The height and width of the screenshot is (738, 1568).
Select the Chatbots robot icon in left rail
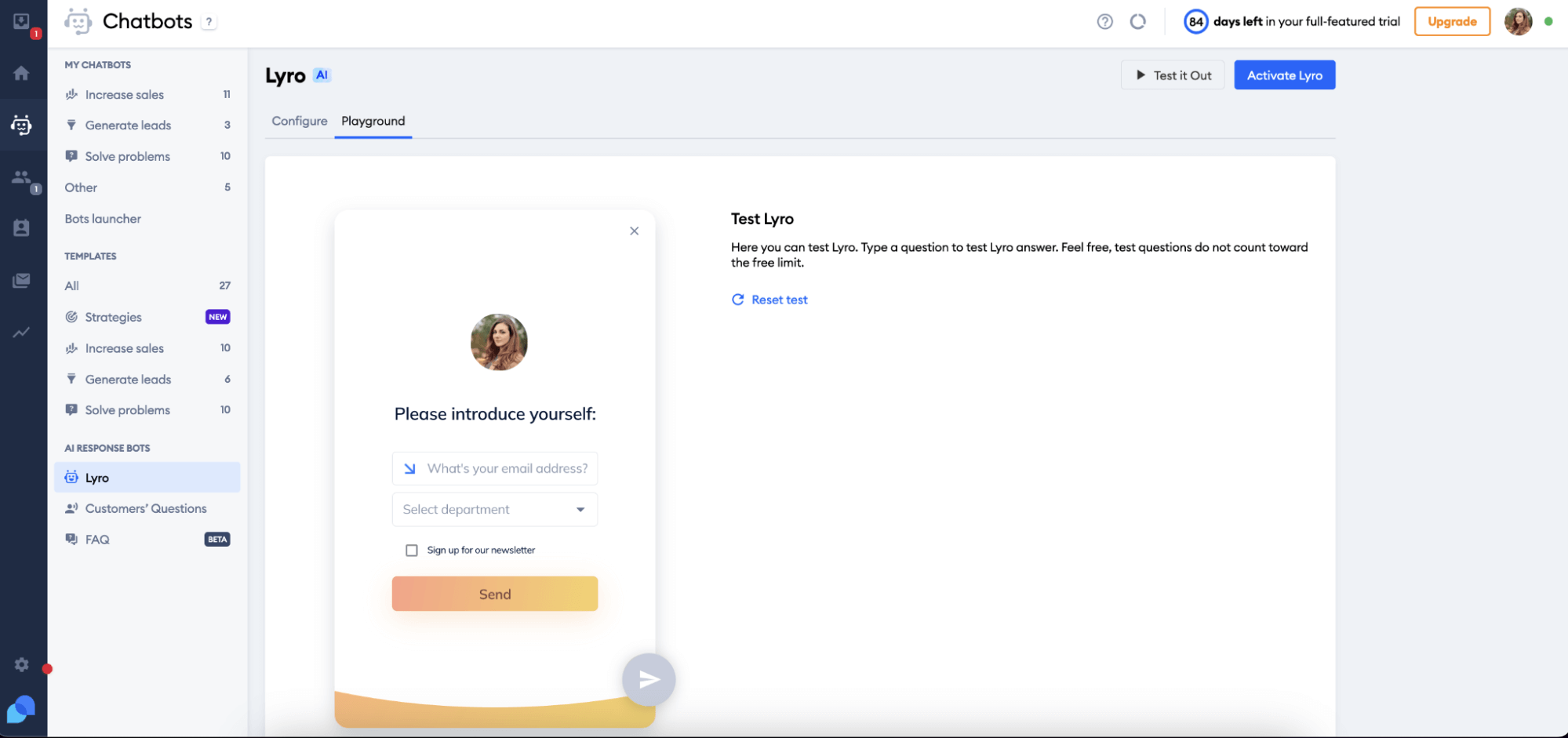[x=21, y=125]
